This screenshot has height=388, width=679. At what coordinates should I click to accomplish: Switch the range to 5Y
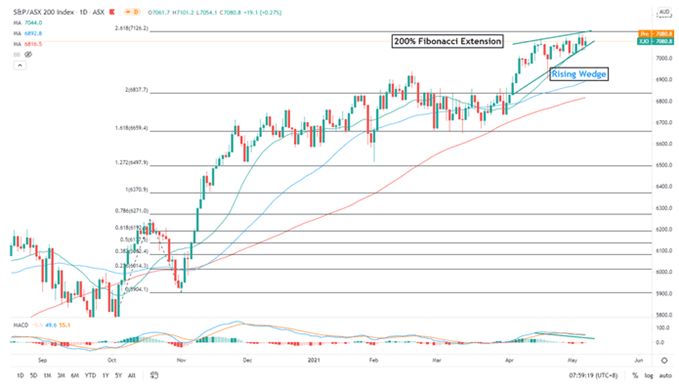(118, 375)
